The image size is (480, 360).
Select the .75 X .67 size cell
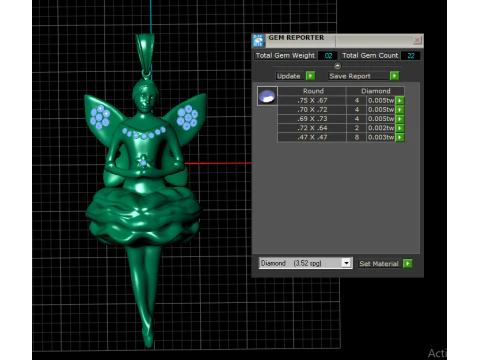[312, 100]
